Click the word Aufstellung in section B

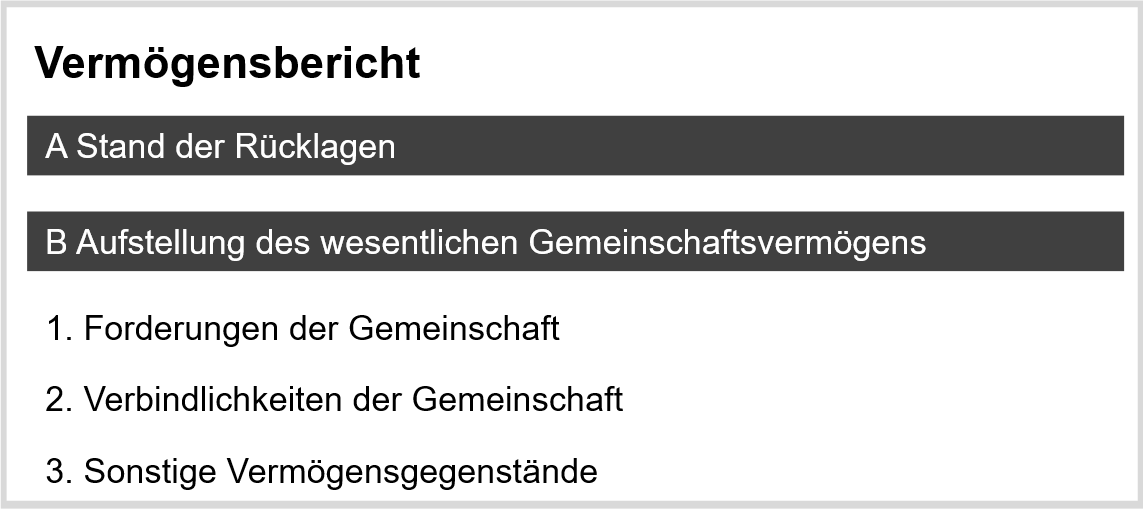tap(160, 243)
